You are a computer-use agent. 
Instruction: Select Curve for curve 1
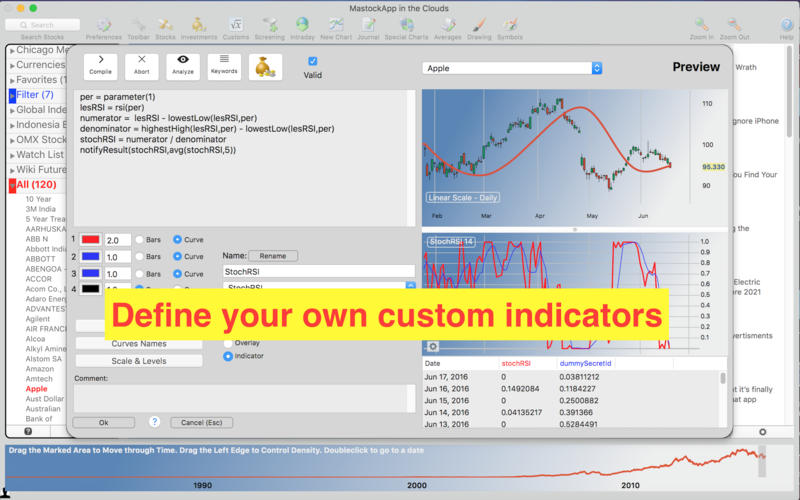[177, 239]
